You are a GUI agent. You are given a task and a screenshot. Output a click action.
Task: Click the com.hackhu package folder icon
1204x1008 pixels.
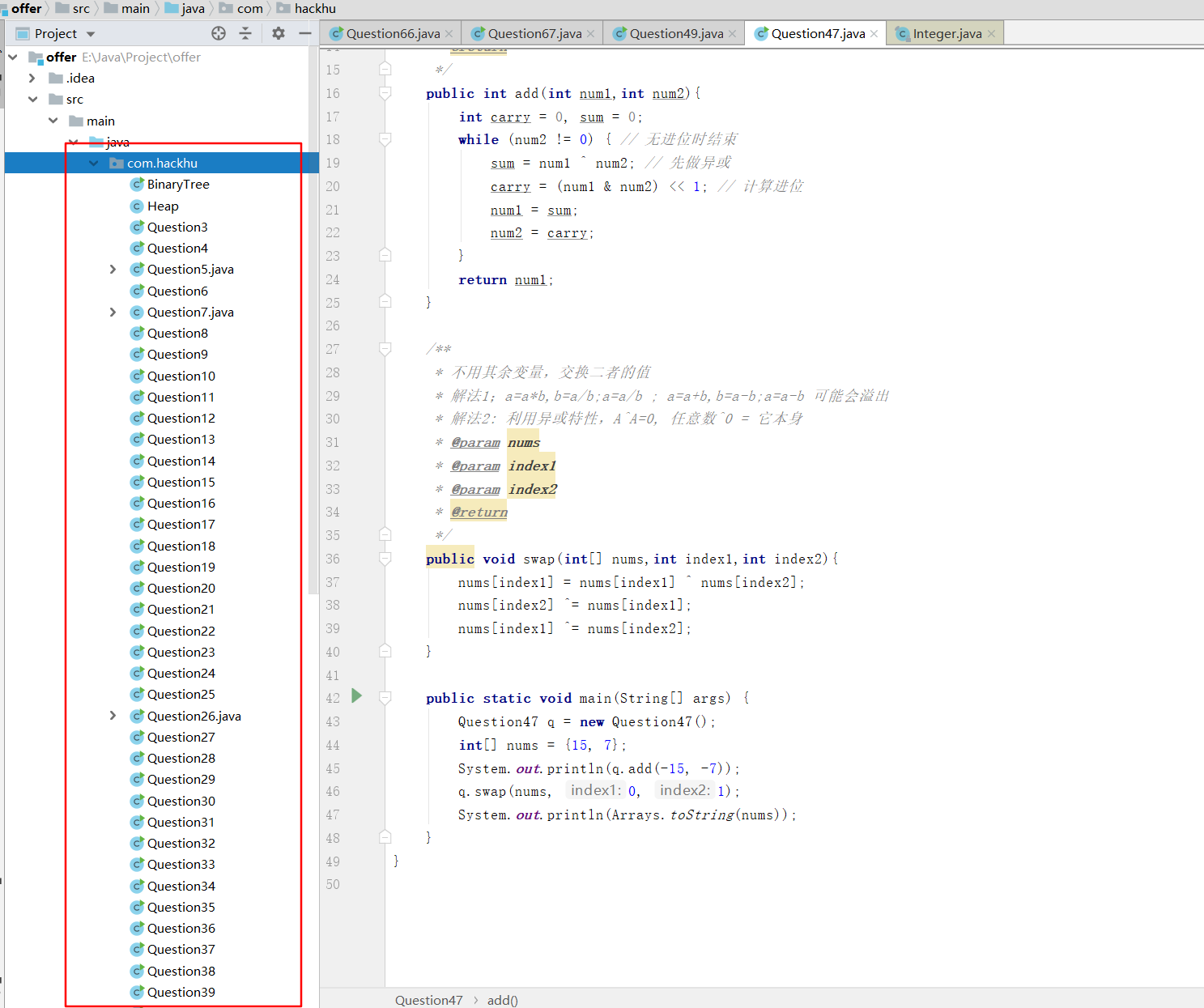coord(116,163)
